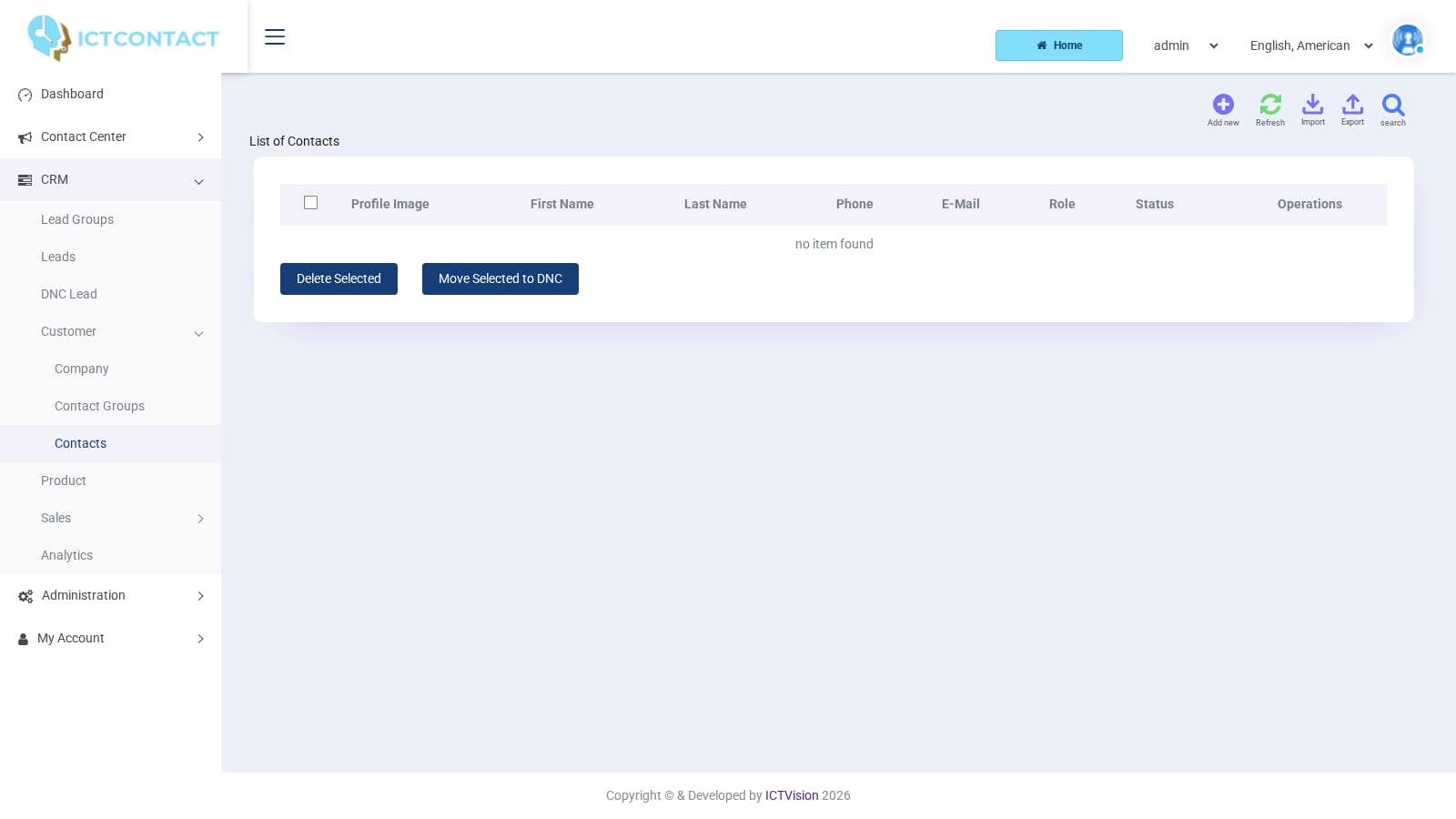Click the Role column header
Image resolution: width=1456 pixels, height=819 pixels.
pos(1062,204)
